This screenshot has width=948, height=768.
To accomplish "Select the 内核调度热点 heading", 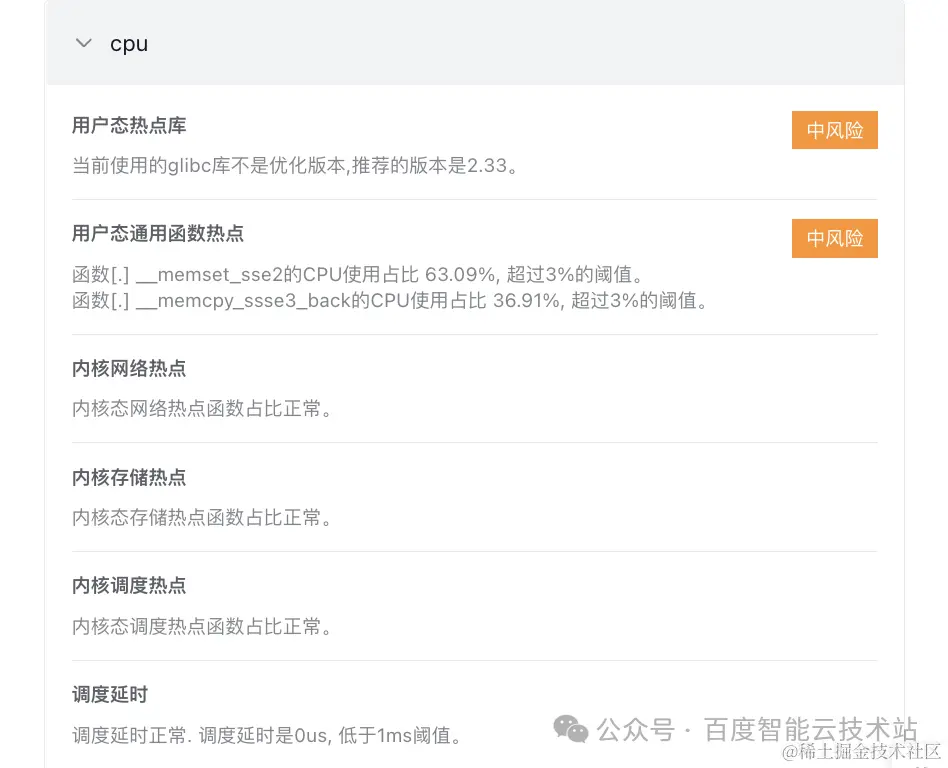I will point(128,586).
